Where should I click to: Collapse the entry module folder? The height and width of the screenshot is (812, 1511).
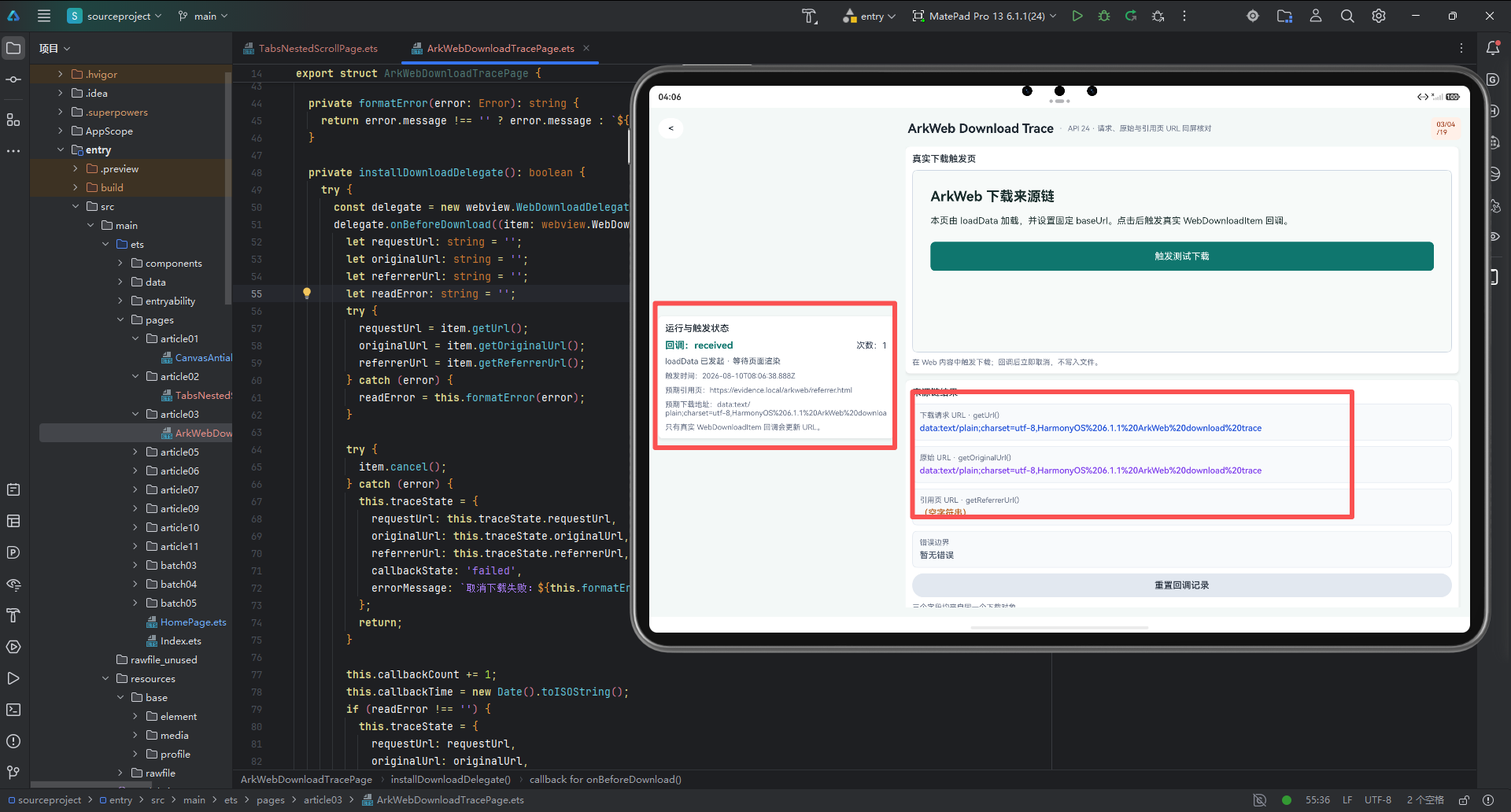point(61,149)
